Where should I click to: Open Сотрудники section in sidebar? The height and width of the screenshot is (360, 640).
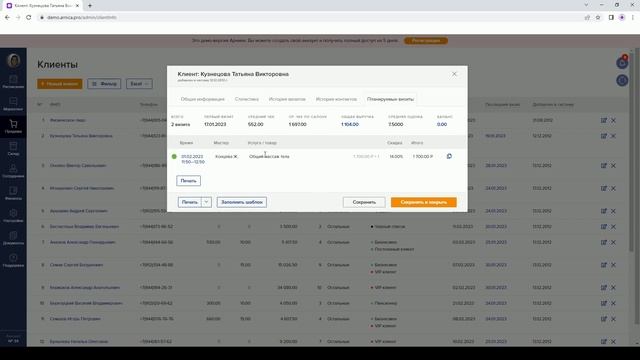(x=13, y=171)
